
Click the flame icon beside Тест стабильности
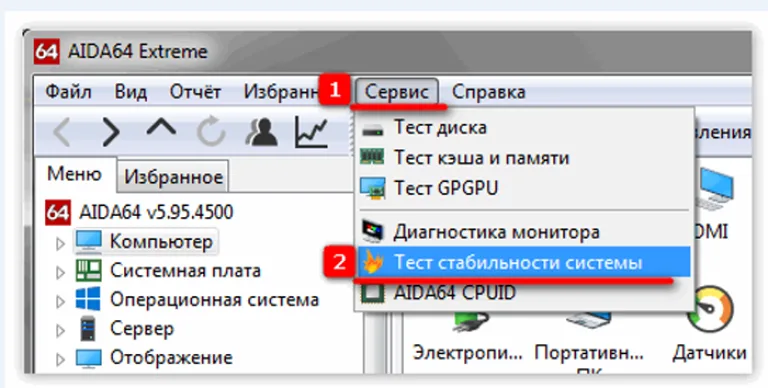point(373,263)
